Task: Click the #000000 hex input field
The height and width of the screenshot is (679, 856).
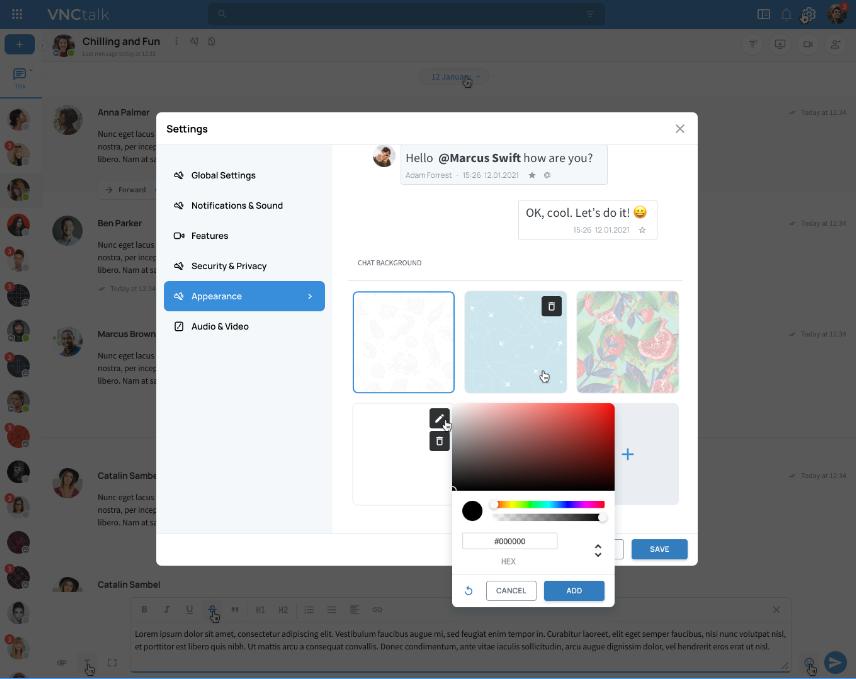Action: (510, 541)
